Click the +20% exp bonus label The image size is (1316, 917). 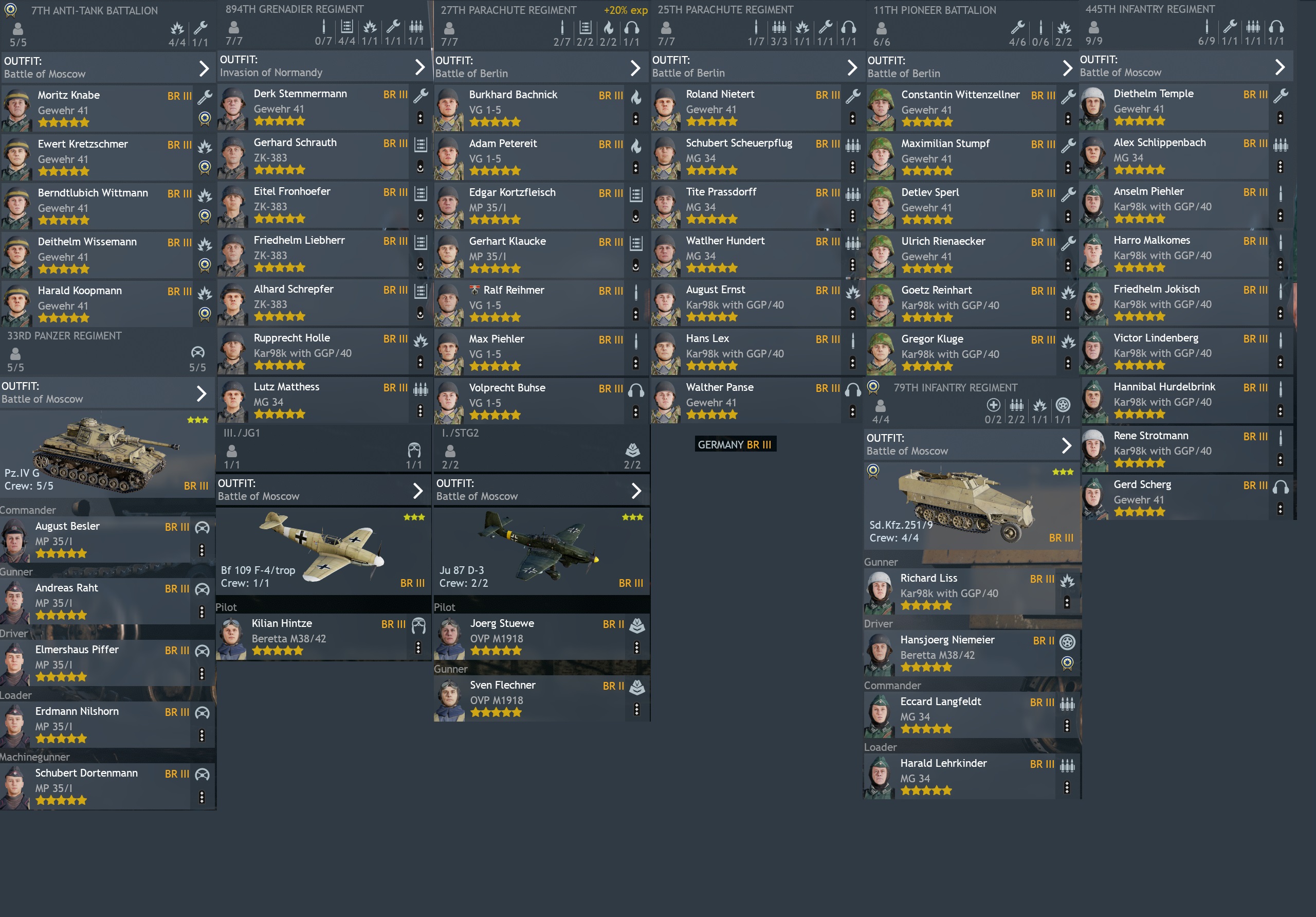(x=625, y=10)
